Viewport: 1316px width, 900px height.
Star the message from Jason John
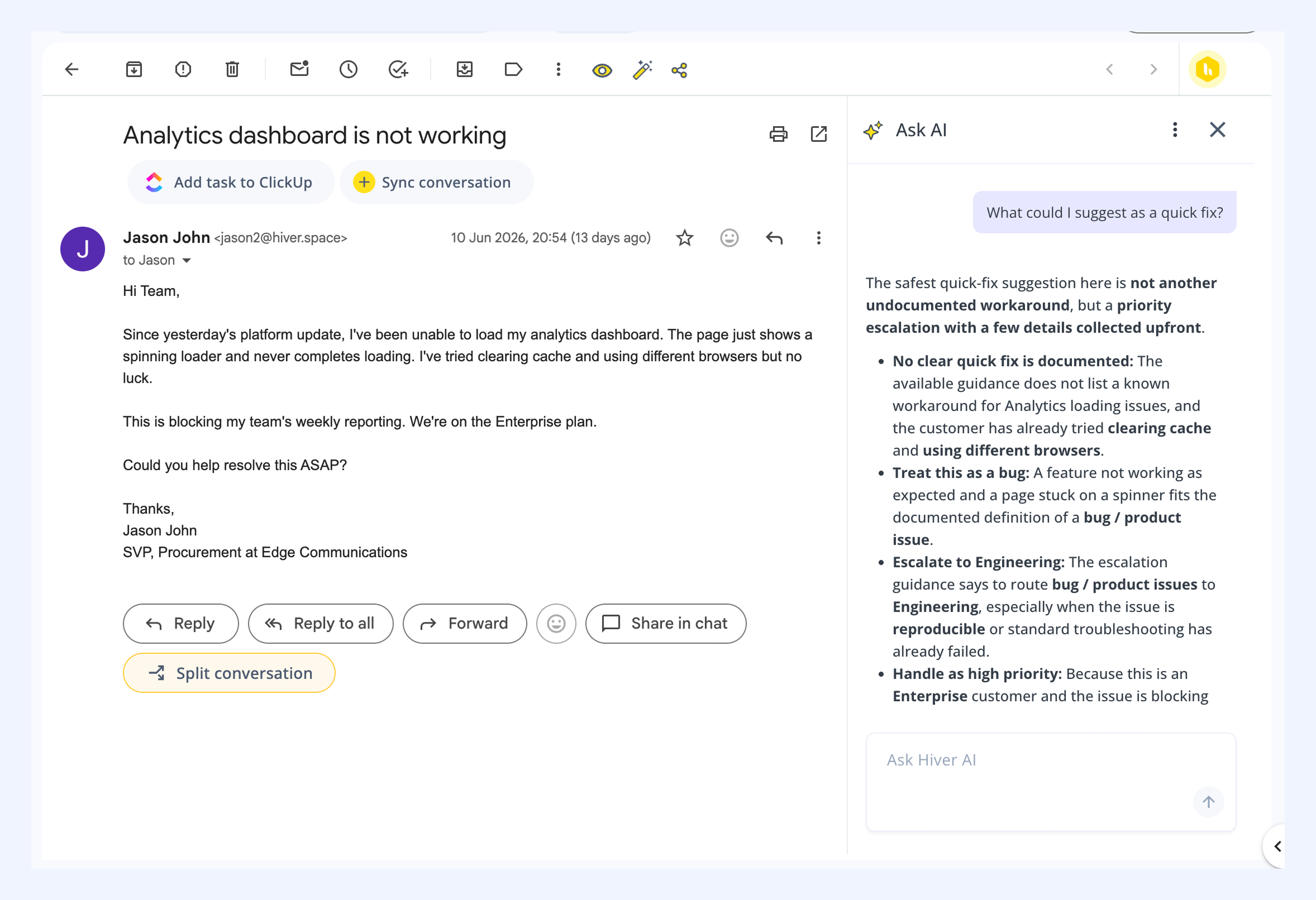point(685,238)
